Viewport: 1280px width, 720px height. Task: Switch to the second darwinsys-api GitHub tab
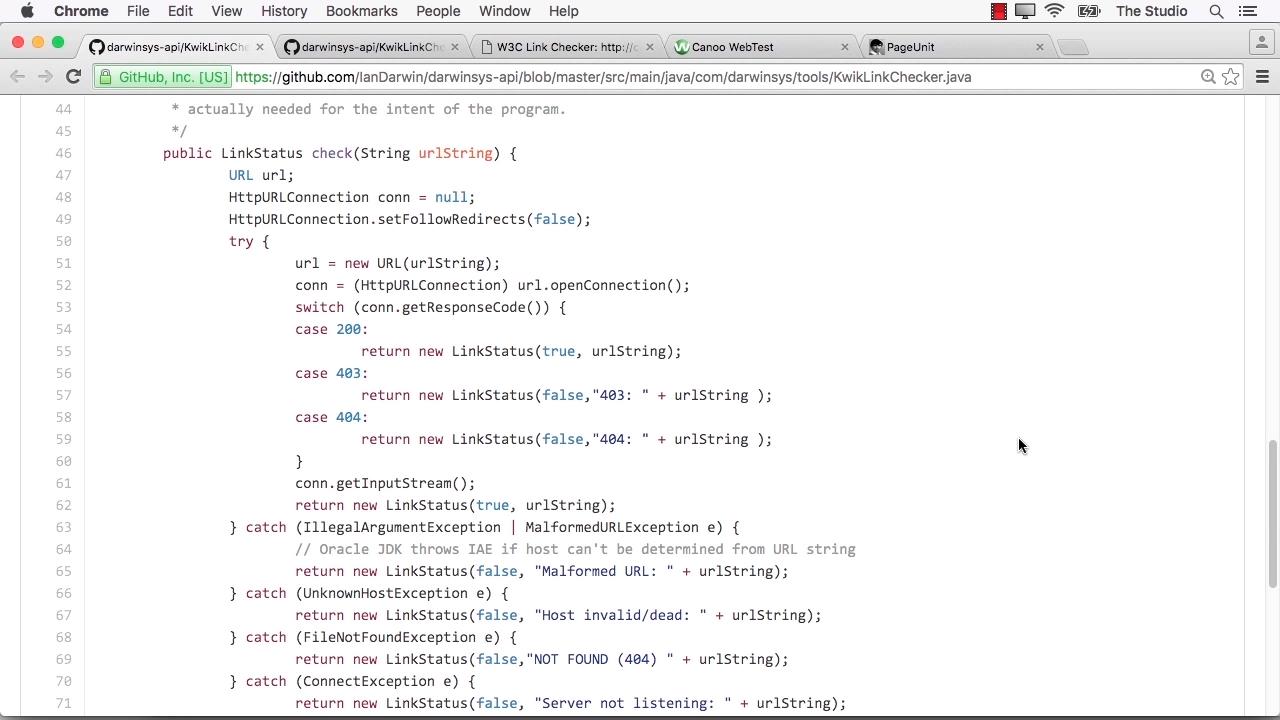click(x=372, y=47)
